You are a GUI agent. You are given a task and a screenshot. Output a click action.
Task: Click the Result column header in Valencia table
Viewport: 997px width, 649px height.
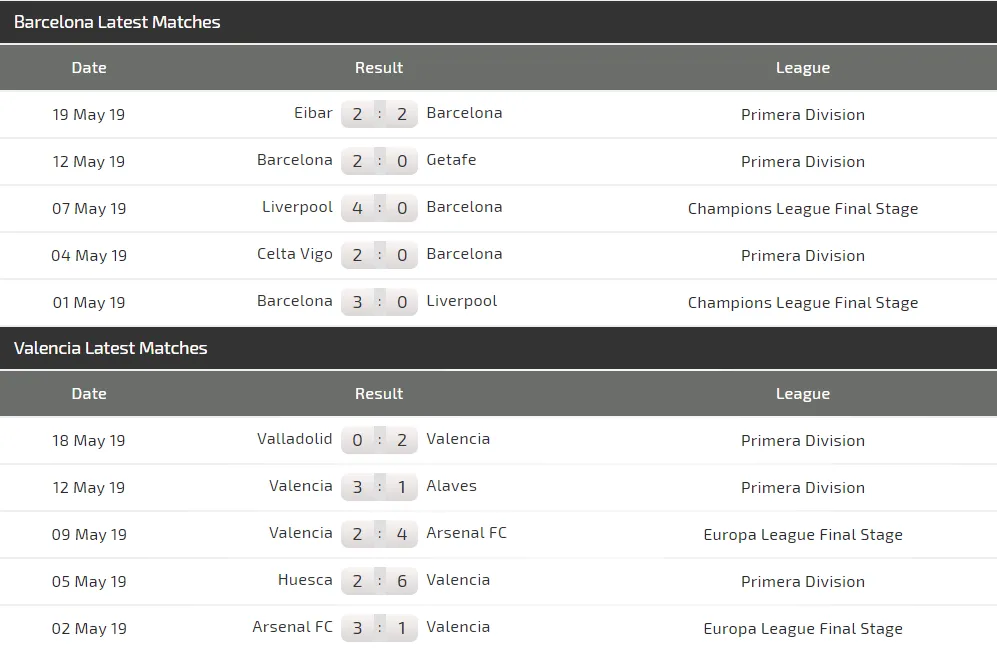[x=379, y=394]
